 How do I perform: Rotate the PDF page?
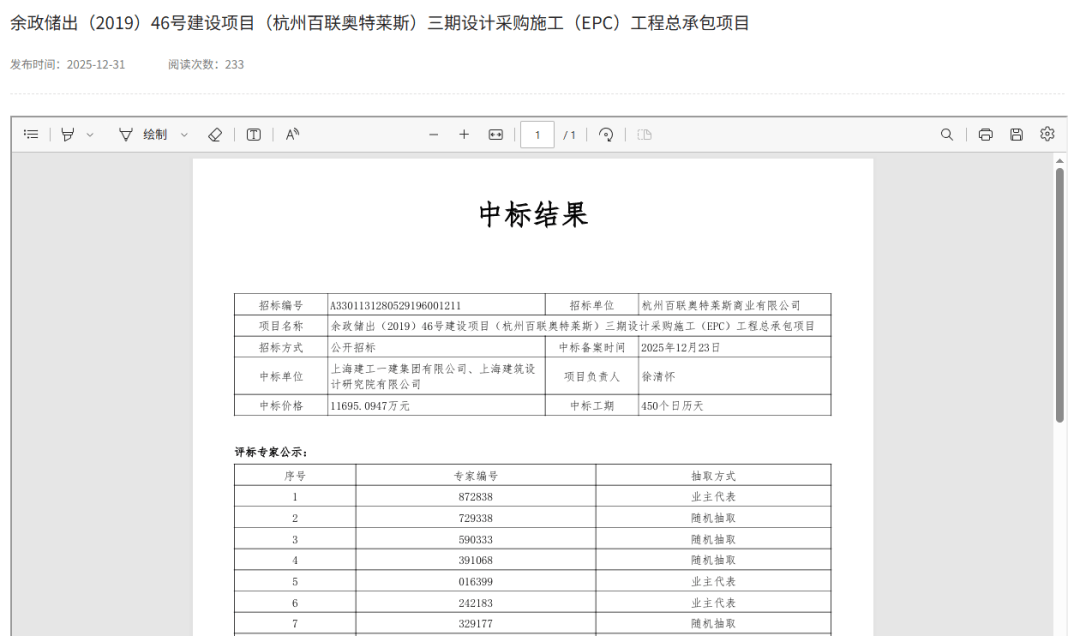pos(606,135)
